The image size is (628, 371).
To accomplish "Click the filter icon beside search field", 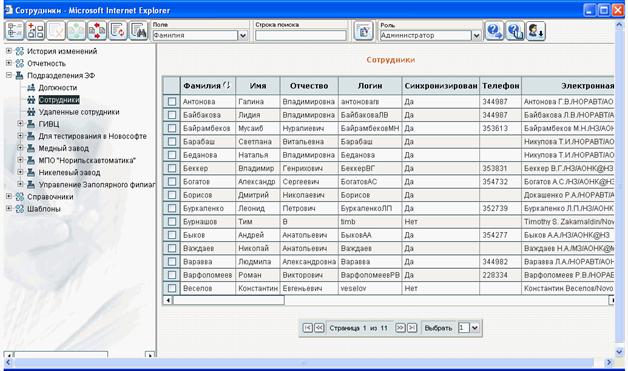I will 364,31.
